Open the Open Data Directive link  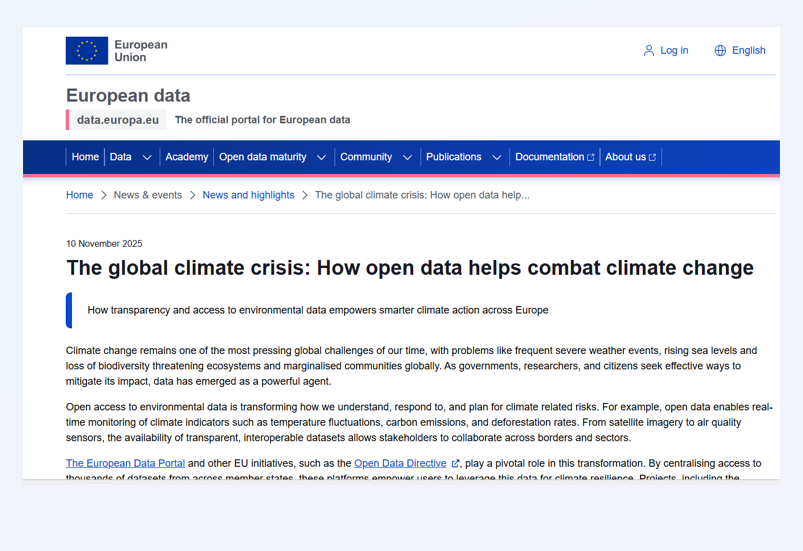pyautogui.click(x=400, y=464)
